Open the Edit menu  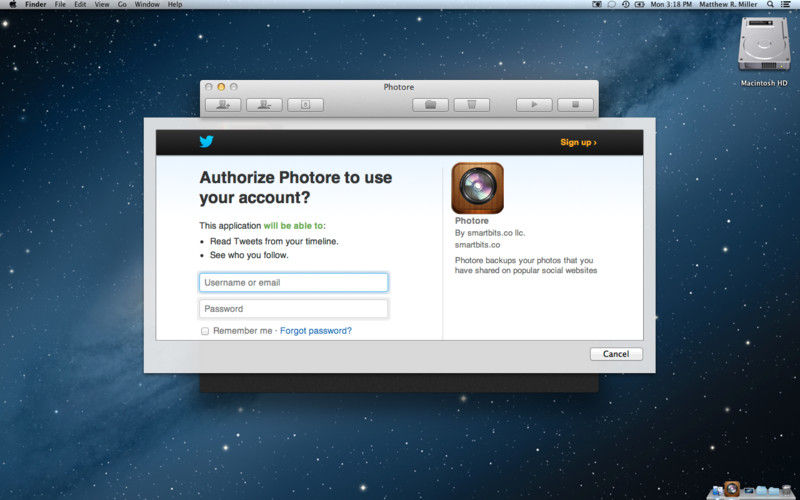(x=80, y=4)
